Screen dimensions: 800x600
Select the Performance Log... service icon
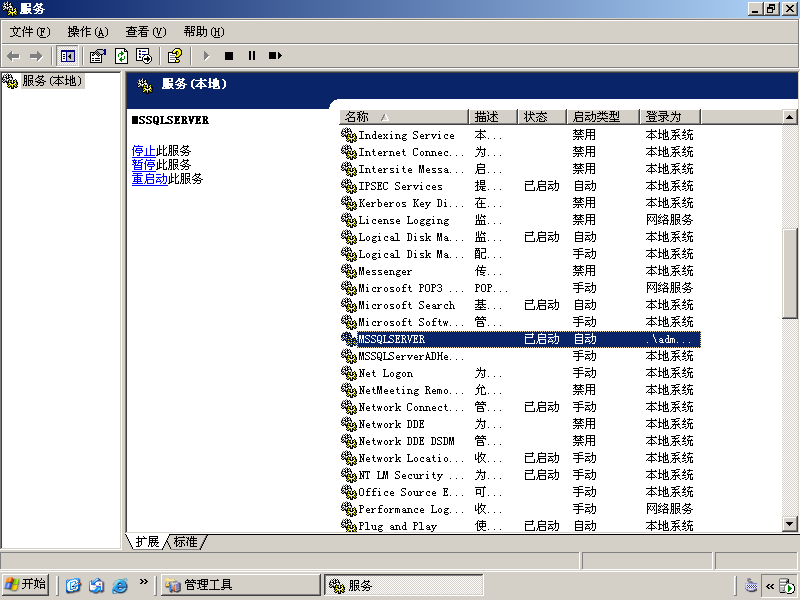(348, 510)
